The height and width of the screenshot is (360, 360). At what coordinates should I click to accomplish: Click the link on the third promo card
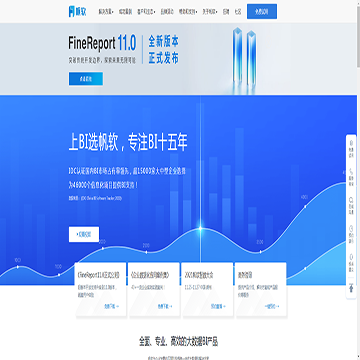pos(218,306)
